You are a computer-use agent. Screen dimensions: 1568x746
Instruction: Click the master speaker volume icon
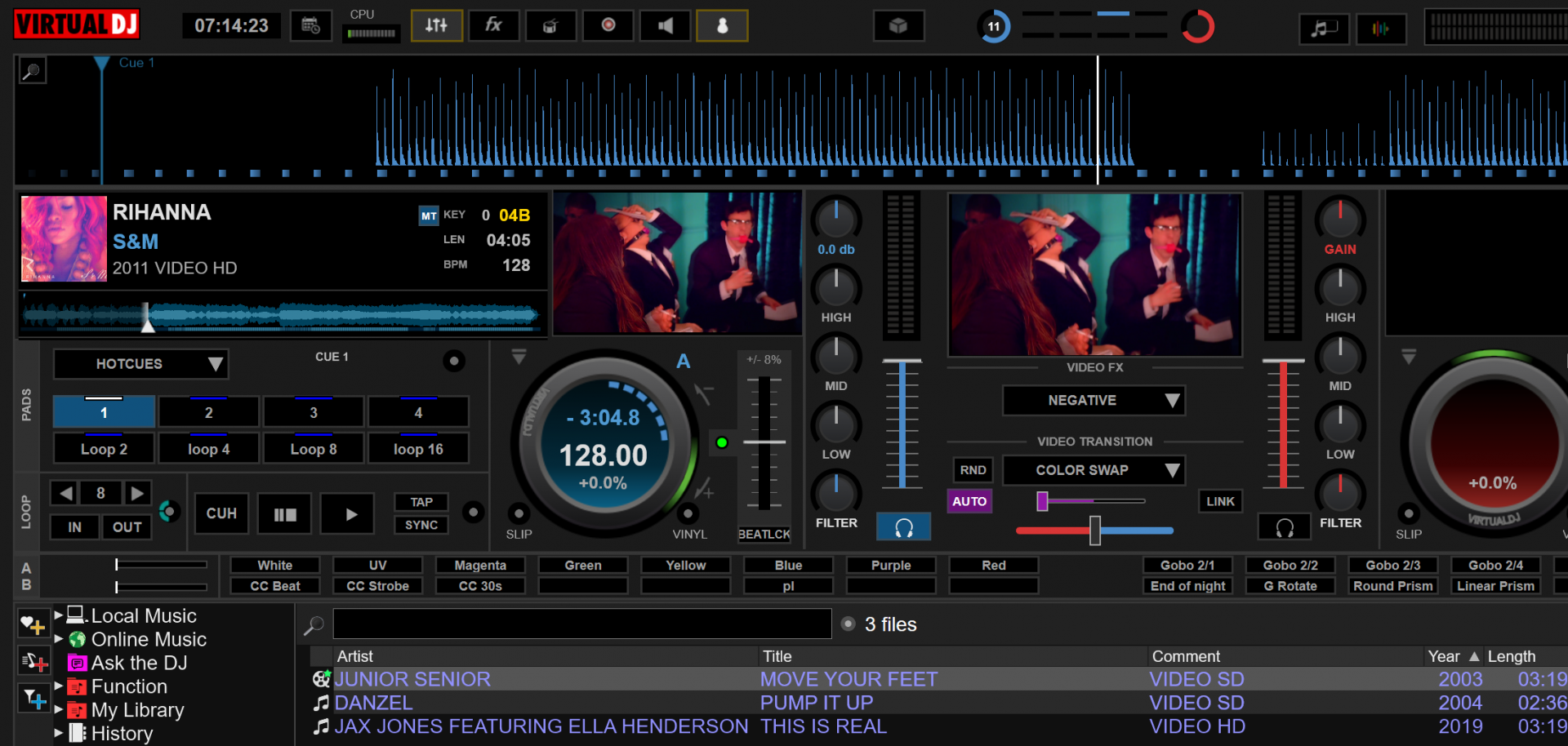click(x=666, y=26)
